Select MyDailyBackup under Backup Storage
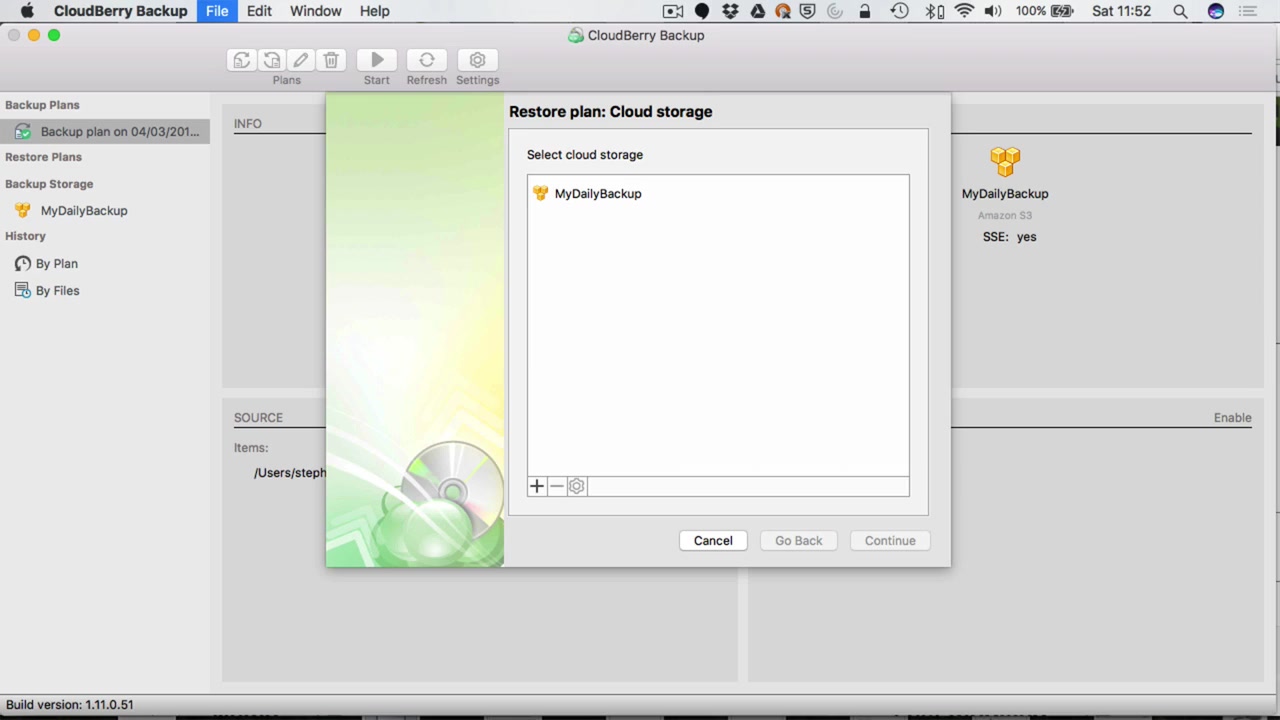Screen dimensions: 1280x720 click(84, 211)
